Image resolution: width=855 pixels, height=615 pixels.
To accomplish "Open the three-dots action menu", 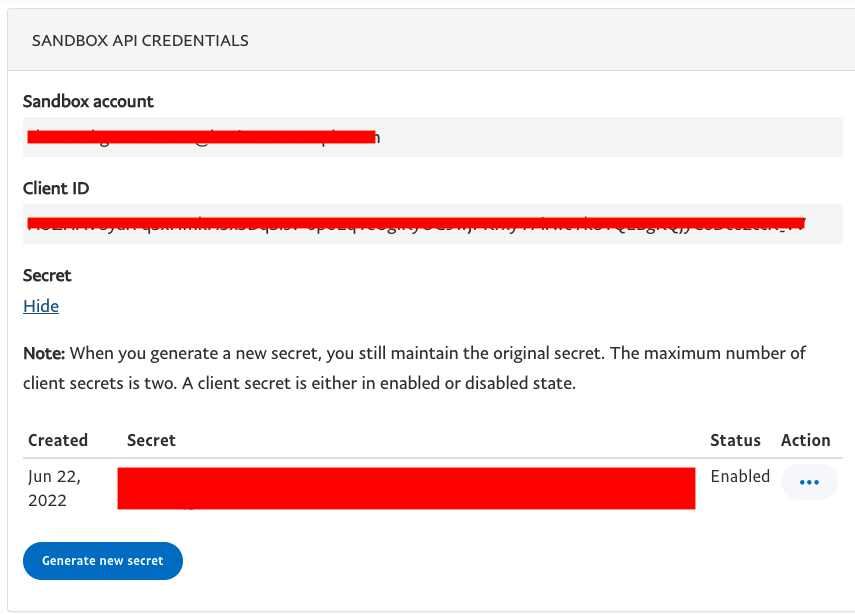I will 809,482.
